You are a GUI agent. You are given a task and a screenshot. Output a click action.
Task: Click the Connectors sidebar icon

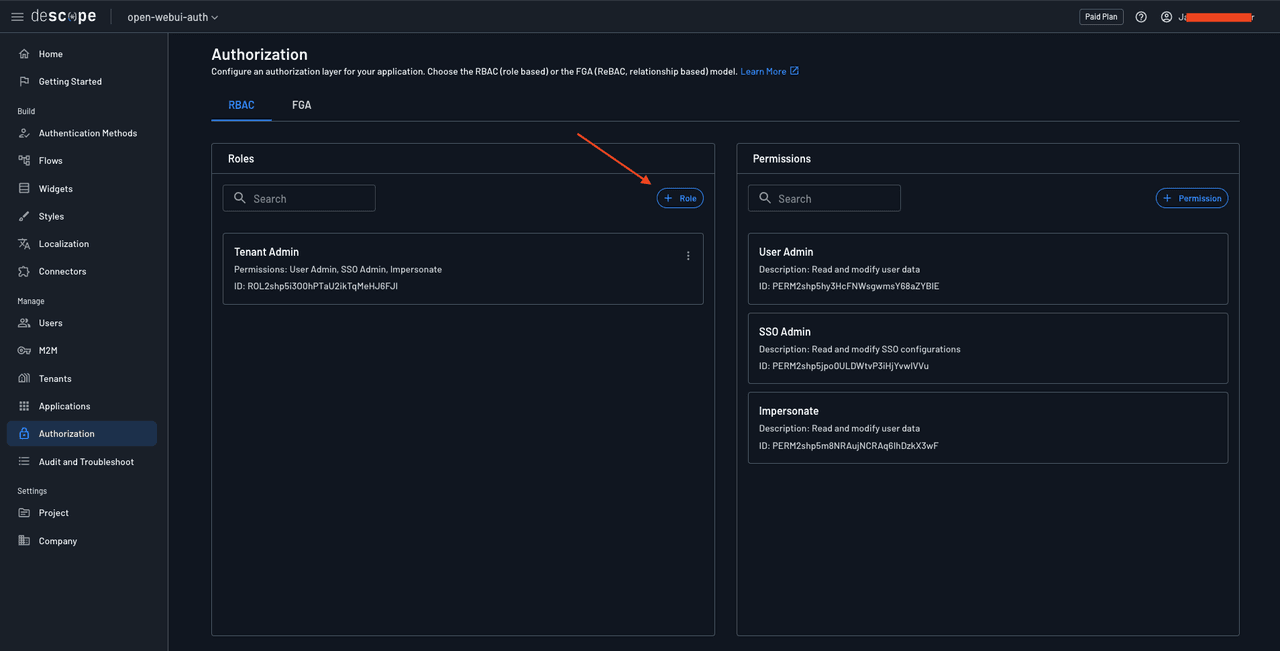point(24,272)
